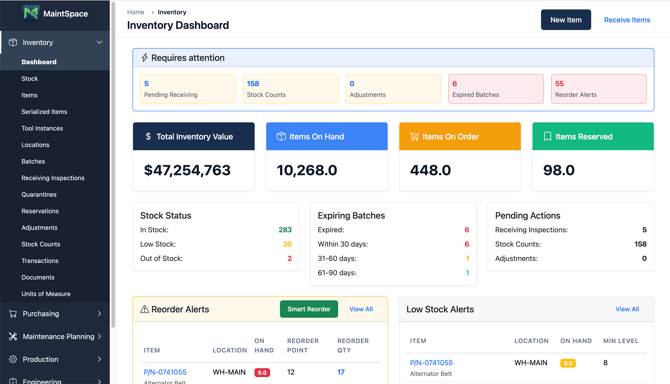
Task: Open P/N-0741055 in Low Stock Alerts table
Action: pyautogui.click(x=431, y=363)
